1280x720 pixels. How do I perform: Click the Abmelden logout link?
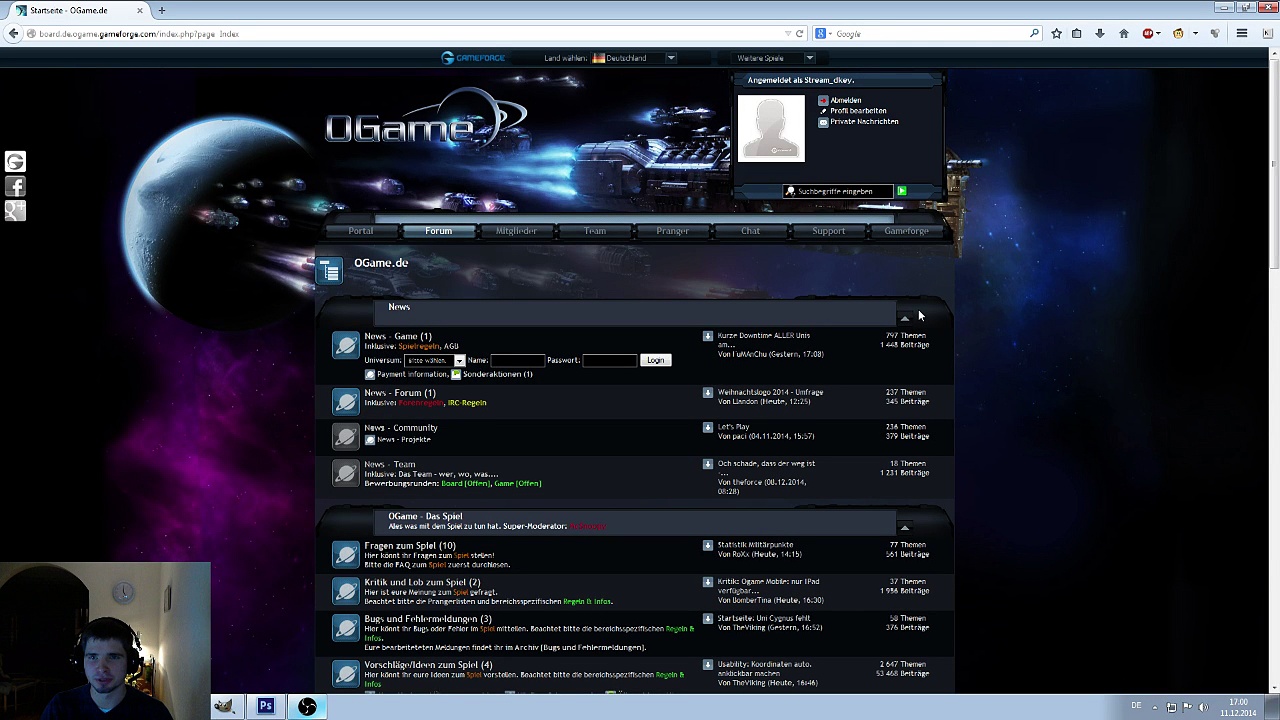pyautogui.click(x=845, y=100)
